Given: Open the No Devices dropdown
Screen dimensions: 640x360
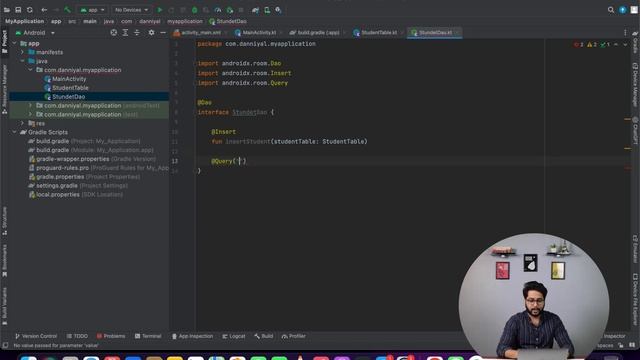Looking at the screenshot, I should click(131, 10).
